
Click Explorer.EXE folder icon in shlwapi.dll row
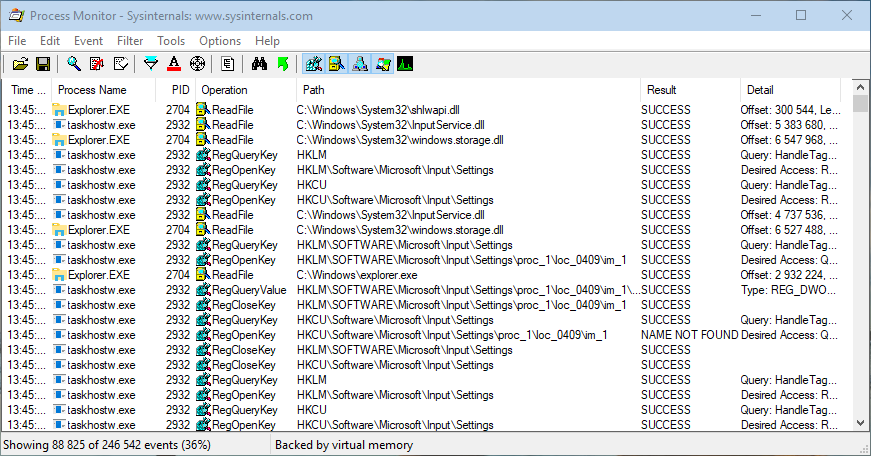pyautogui.click(x=59, y=110)
